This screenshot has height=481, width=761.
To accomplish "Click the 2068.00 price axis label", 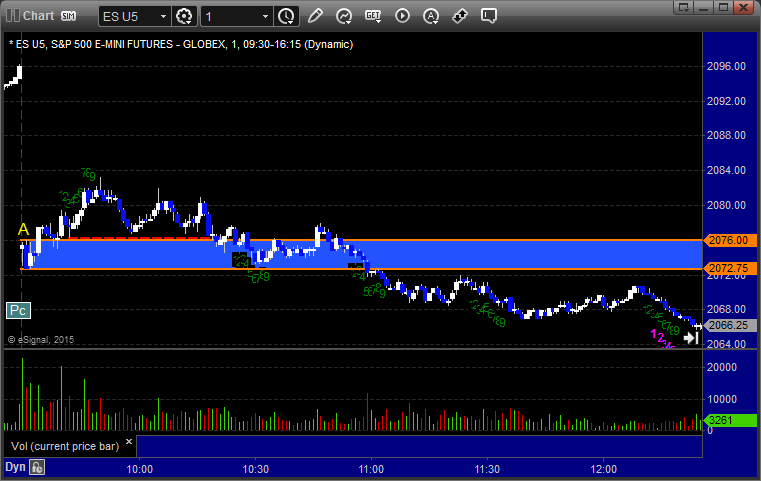I will [x=726, y=309].
